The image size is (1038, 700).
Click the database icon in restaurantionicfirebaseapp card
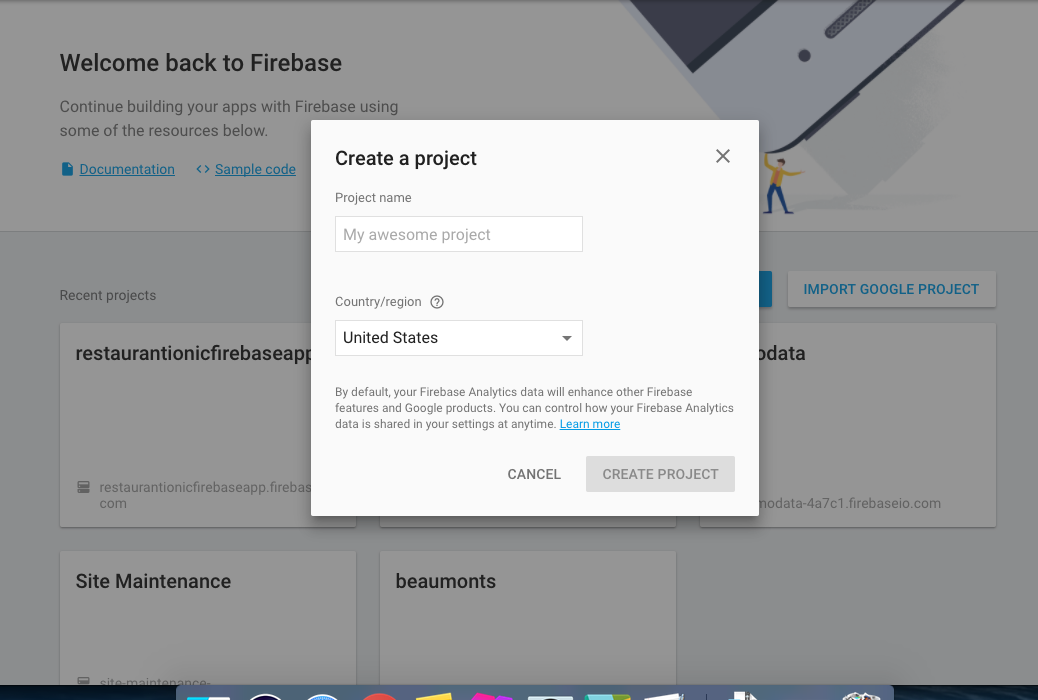tap(84, 487)
